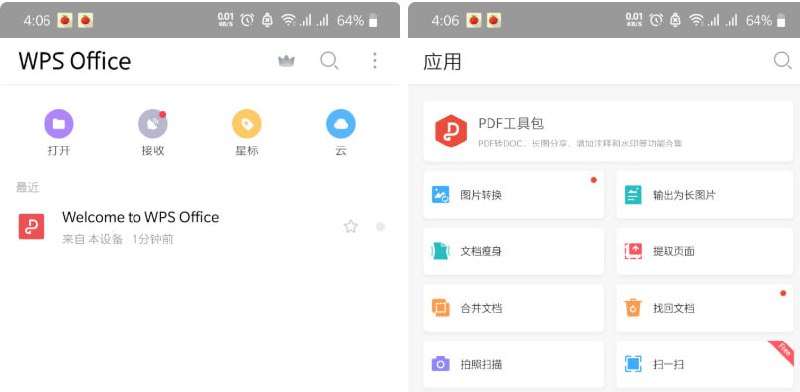Tap the purple 打开 folder icon
The image size is (800, 392).
point(59,124)
